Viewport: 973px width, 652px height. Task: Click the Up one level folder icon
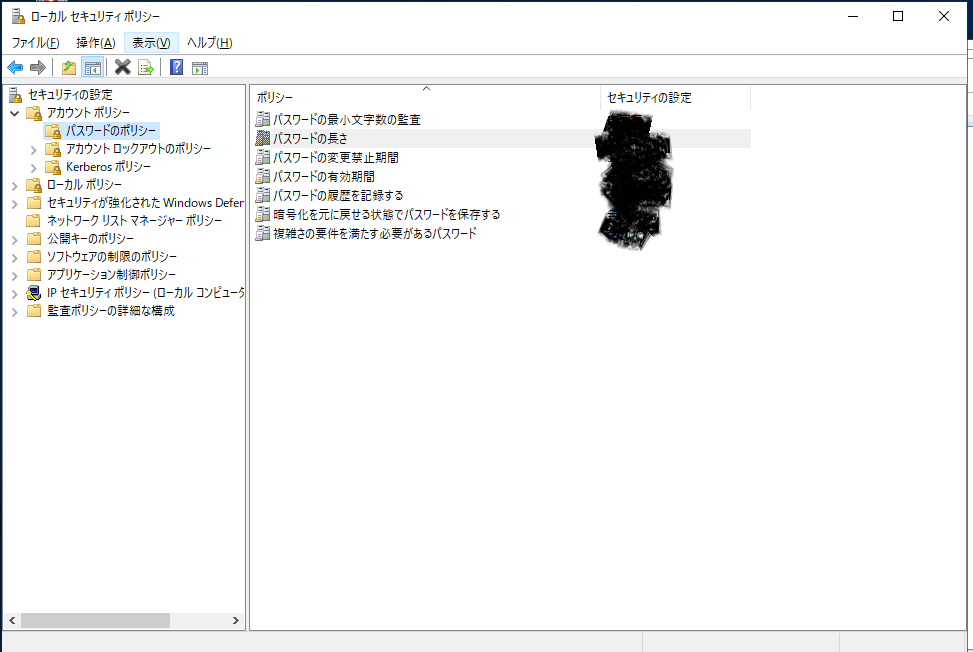(68, 67)
